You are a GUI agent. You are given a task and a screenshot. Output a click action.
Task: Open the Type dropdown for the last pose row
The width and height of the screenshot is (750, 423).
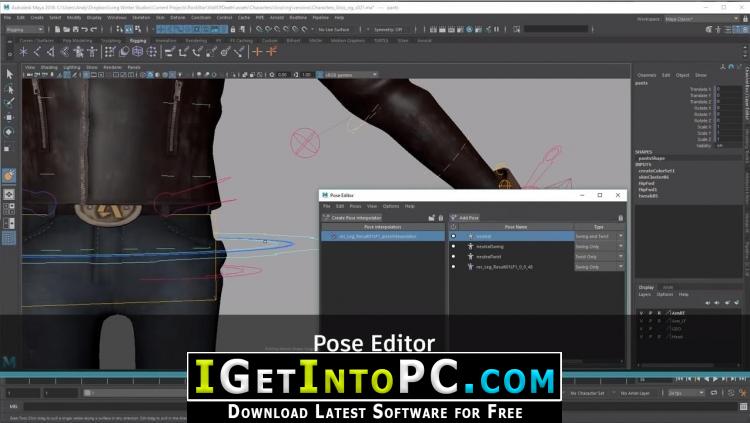click(x=599, y=267)
